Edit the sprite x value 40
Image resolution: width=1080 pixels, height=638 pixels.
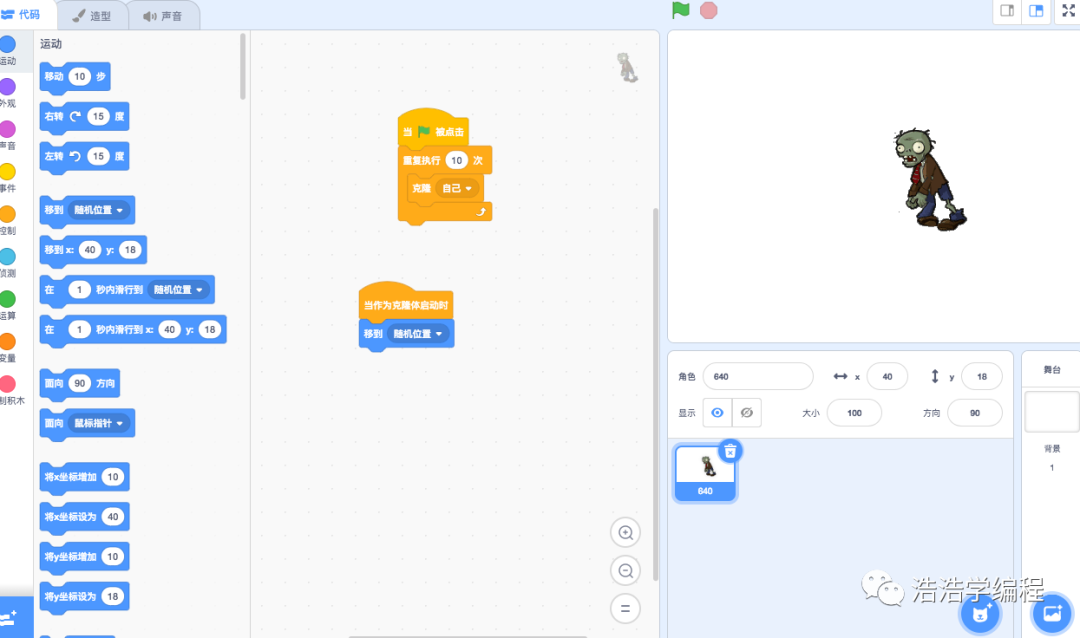887,377
